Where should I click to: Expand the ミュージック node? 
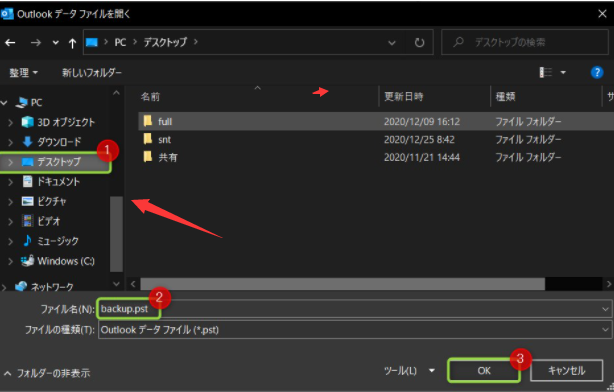coord(11,241)
